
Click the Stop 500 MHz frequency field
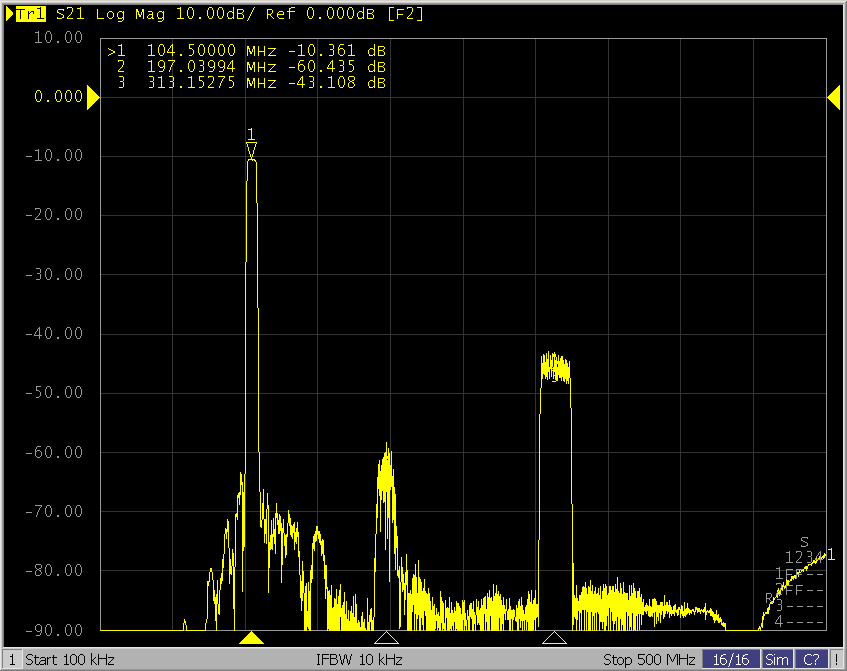[649, 660]
